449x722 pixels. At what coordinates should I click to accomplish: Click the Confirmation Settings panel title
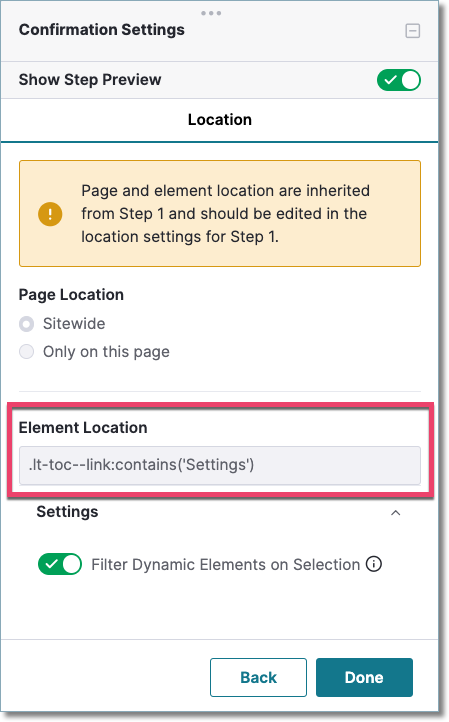tap(102, 29)
